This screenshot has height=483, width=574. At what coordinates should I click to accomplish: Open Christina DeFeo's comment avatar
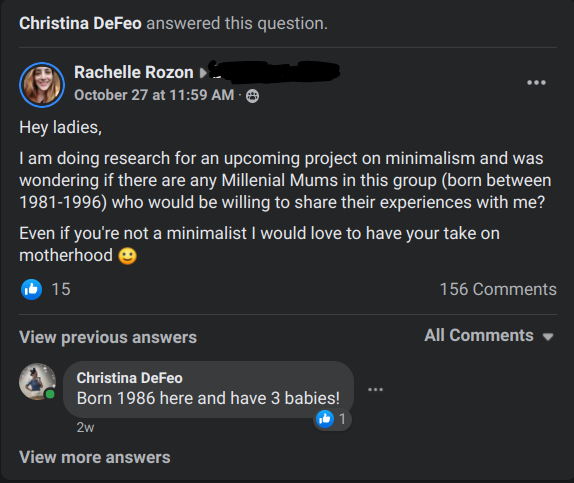(37, 381)
